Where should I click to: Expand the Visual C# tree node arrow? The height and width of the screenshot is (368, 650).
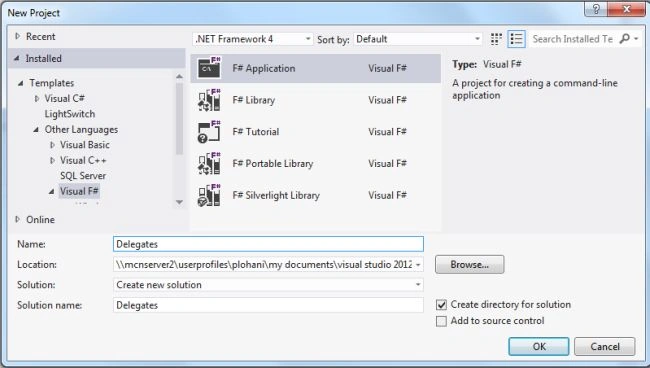coord(37,99)
